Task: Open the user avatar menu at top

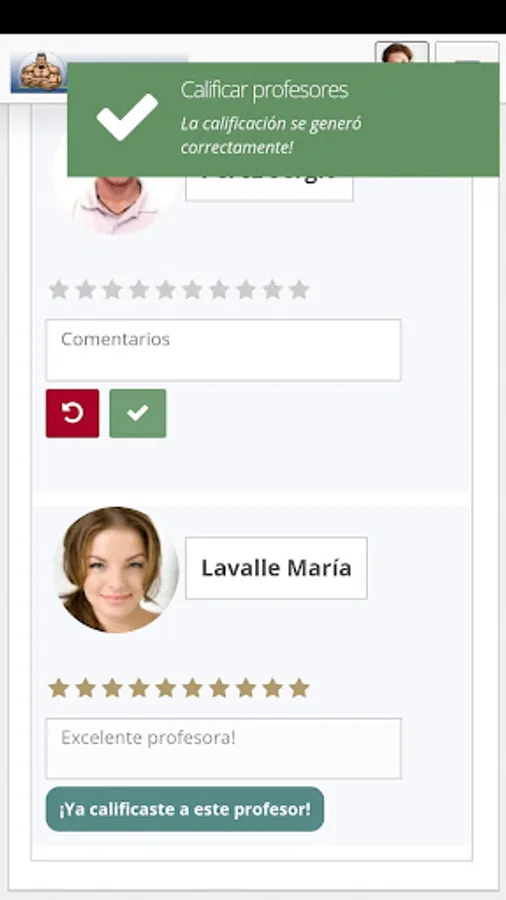Action: (402, 52)
